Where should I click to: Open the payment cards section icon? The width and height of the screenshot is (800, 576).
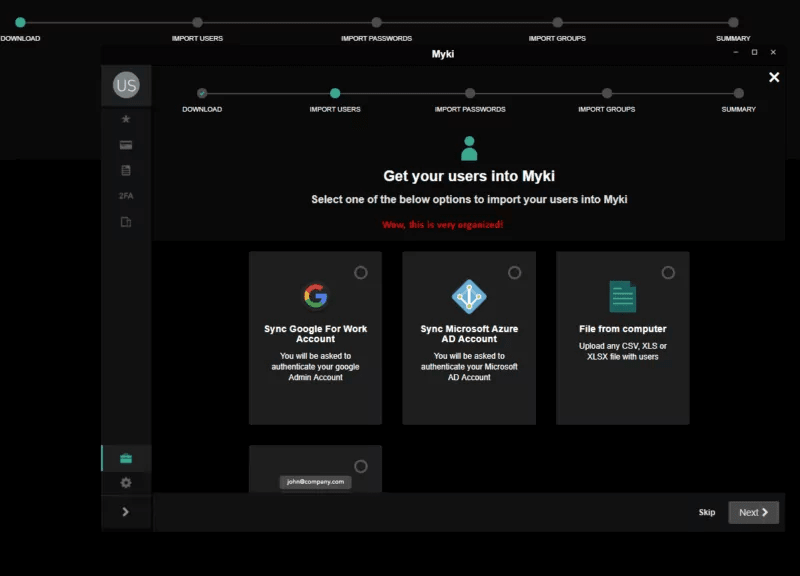pyautogui.click(x=126, y=145)
